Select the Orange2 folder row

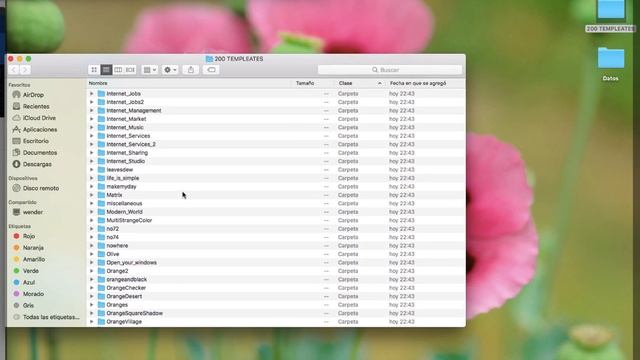click(x=276, y=271)
